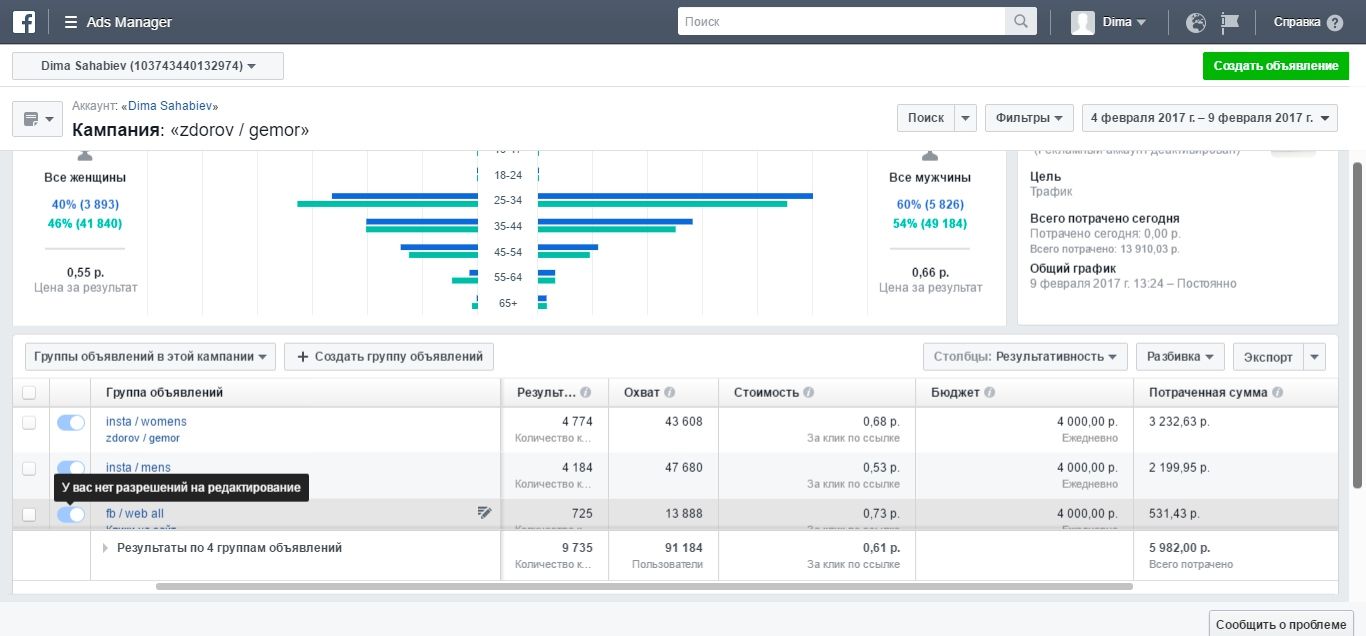Viewport: 1366px width, 636px height.
Task: Tick the checkbox for insta / mens row
Action: click(29, 469)
